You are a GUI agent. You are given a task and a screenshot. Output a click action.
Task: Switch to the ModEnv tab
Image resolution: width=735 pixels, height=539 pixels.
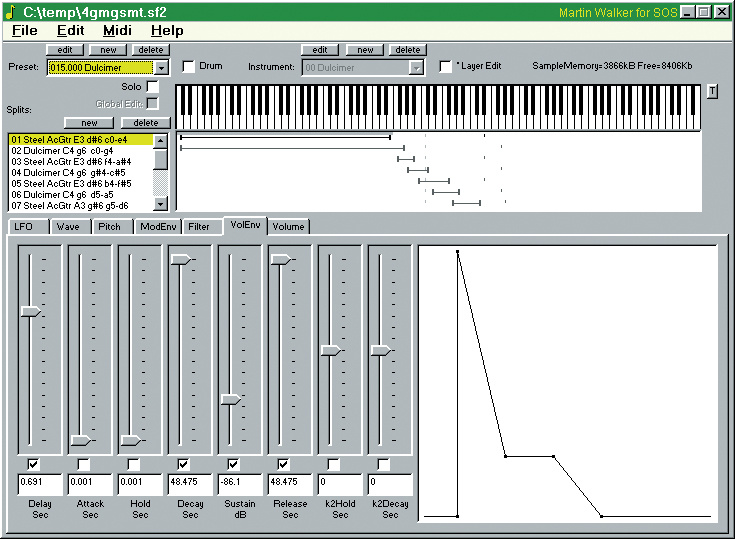[156, 227]
